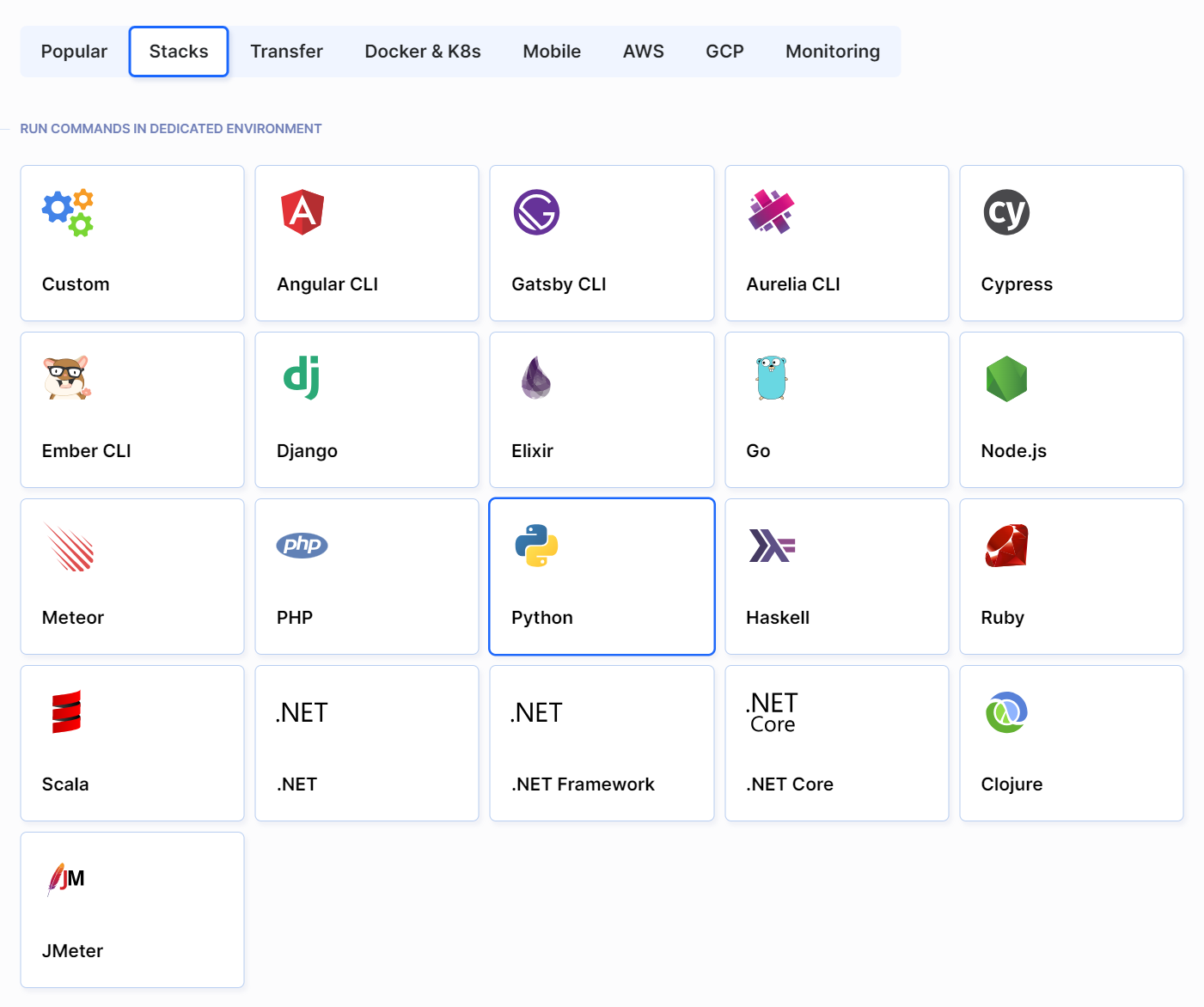Click the "Angular CLI" label
Viewport: 1204px width, 1007px height.
327,284
